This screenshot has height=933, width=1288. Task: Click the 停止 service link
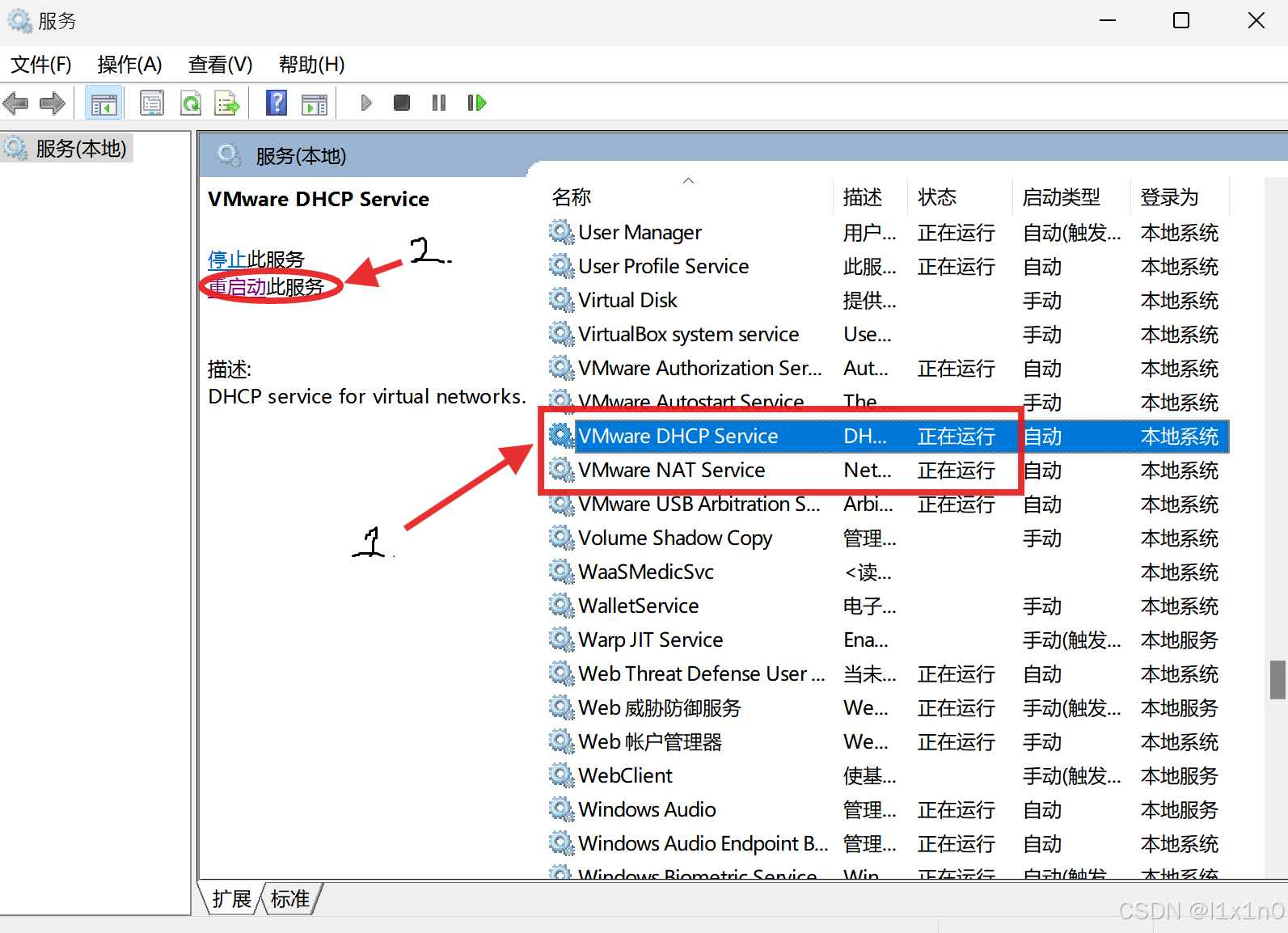coord(227,260)
